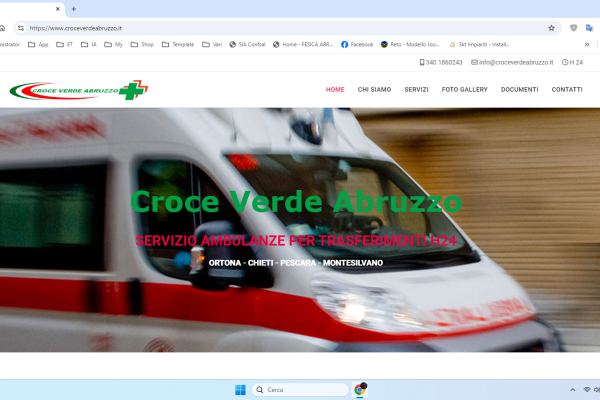Image resolution: width=600 pixels, height=400 pixels.
Task: Click the site information icon in address bar
Action: click(x=21, y=28)
